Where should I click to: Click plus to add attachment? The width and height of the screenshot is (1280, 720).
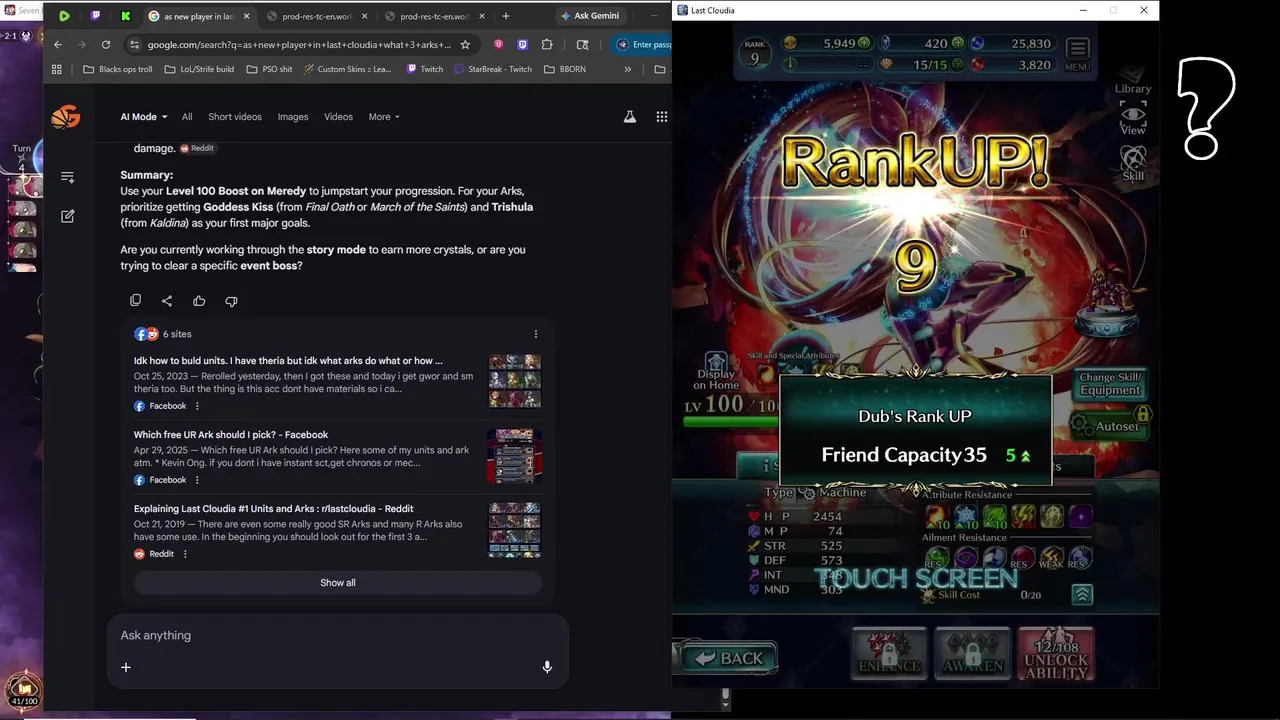(x=126, y=667)
